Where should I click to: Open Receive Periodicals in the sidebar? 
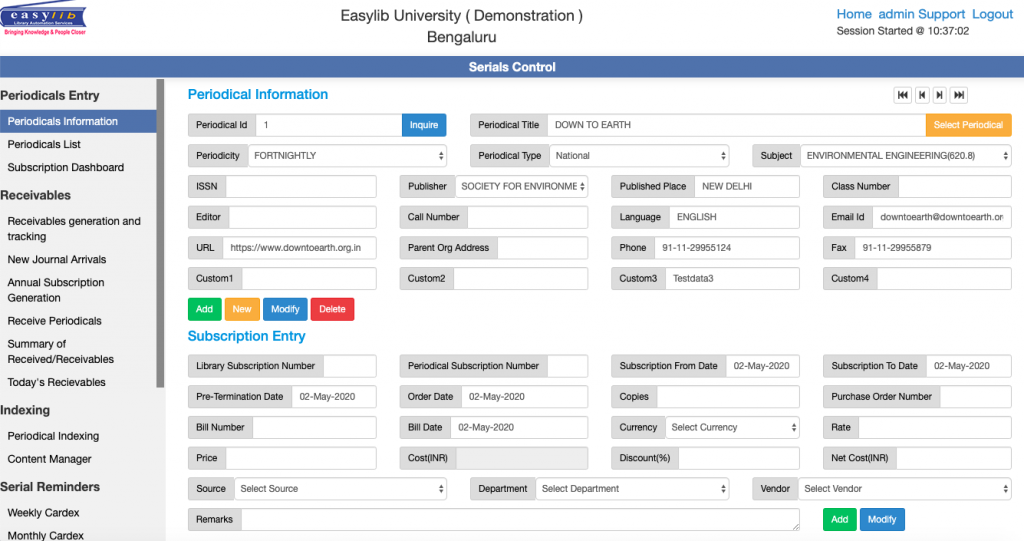[54, 321]
